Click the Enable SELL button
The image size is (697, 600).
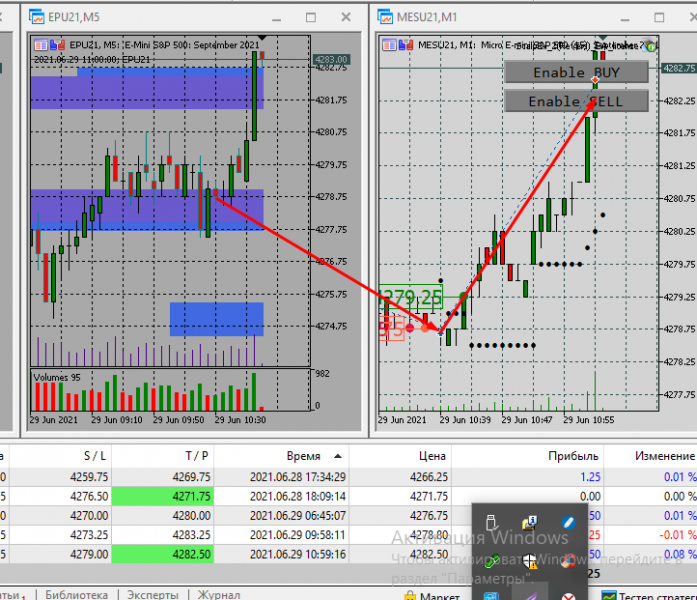point(576,101)
